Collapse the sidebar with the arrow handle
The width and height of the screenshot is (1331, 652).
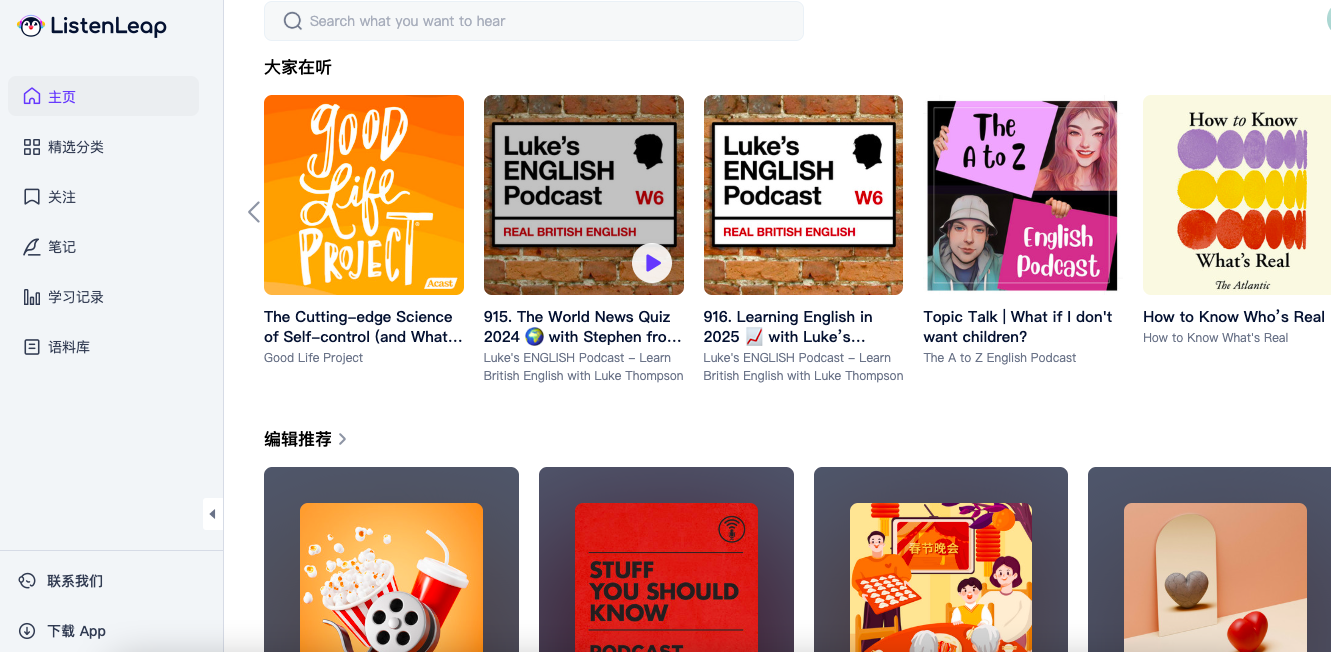click(x=212, y=514)
